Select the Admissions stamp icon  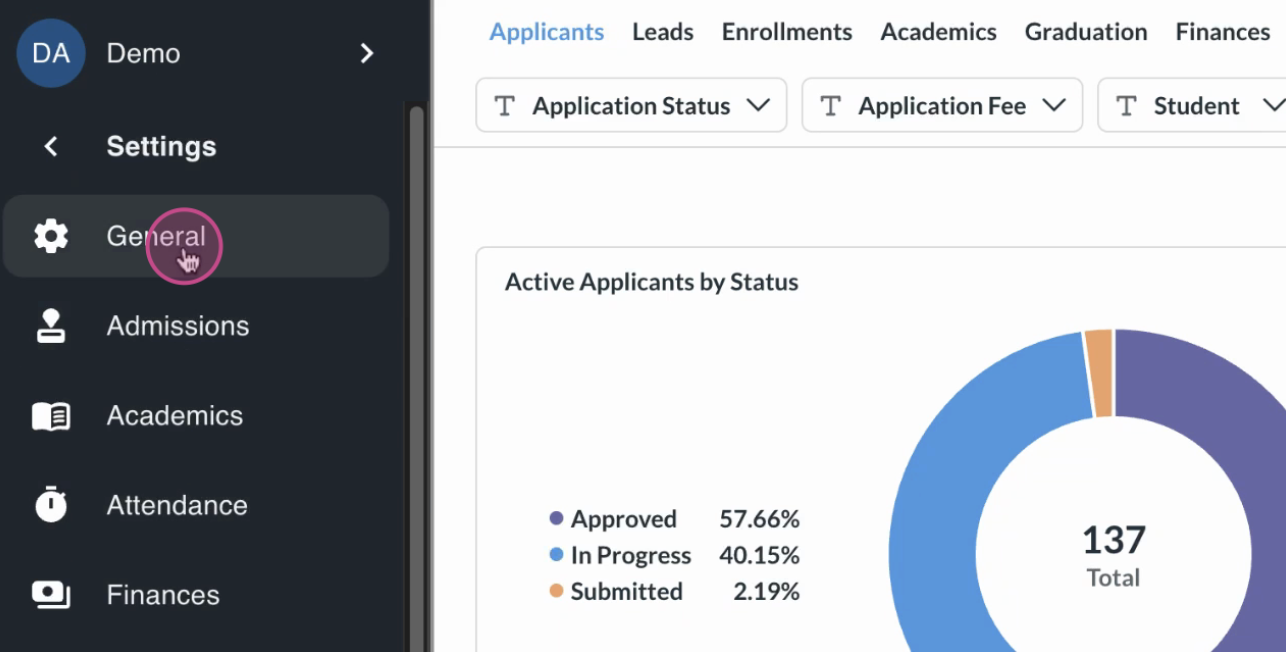click(51, 326)
